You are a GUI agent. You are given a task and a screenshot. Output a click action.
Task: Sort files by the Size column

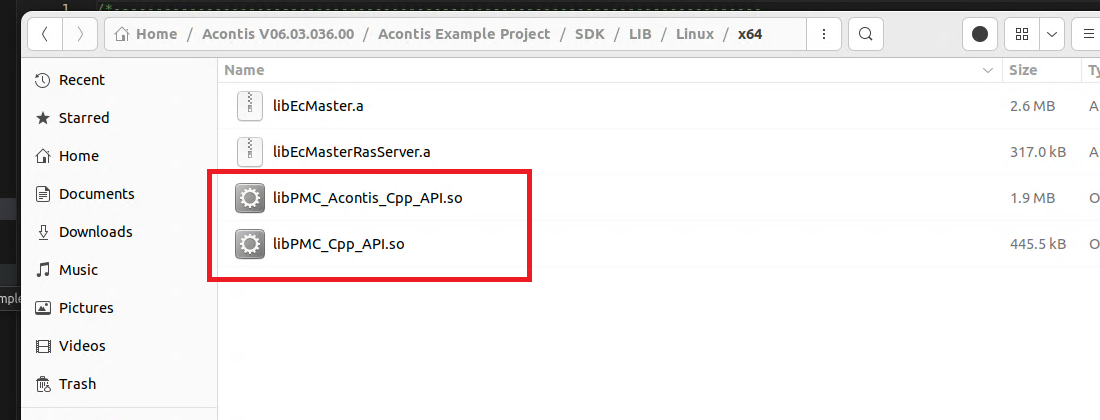[x=1023, y=70]
